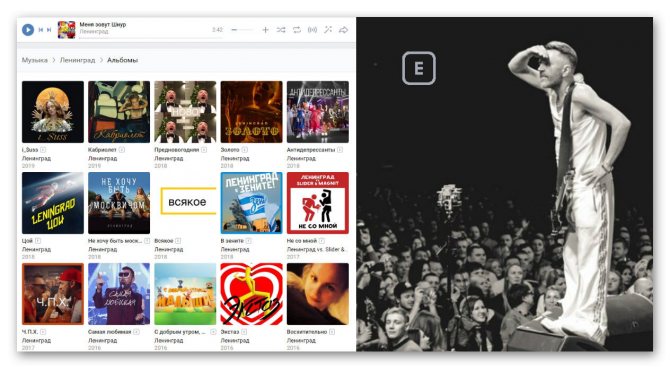Viewport: 670px width, 369px height.
Task: Share the current track
Action: pyautogui.click(x=344, y=30)
